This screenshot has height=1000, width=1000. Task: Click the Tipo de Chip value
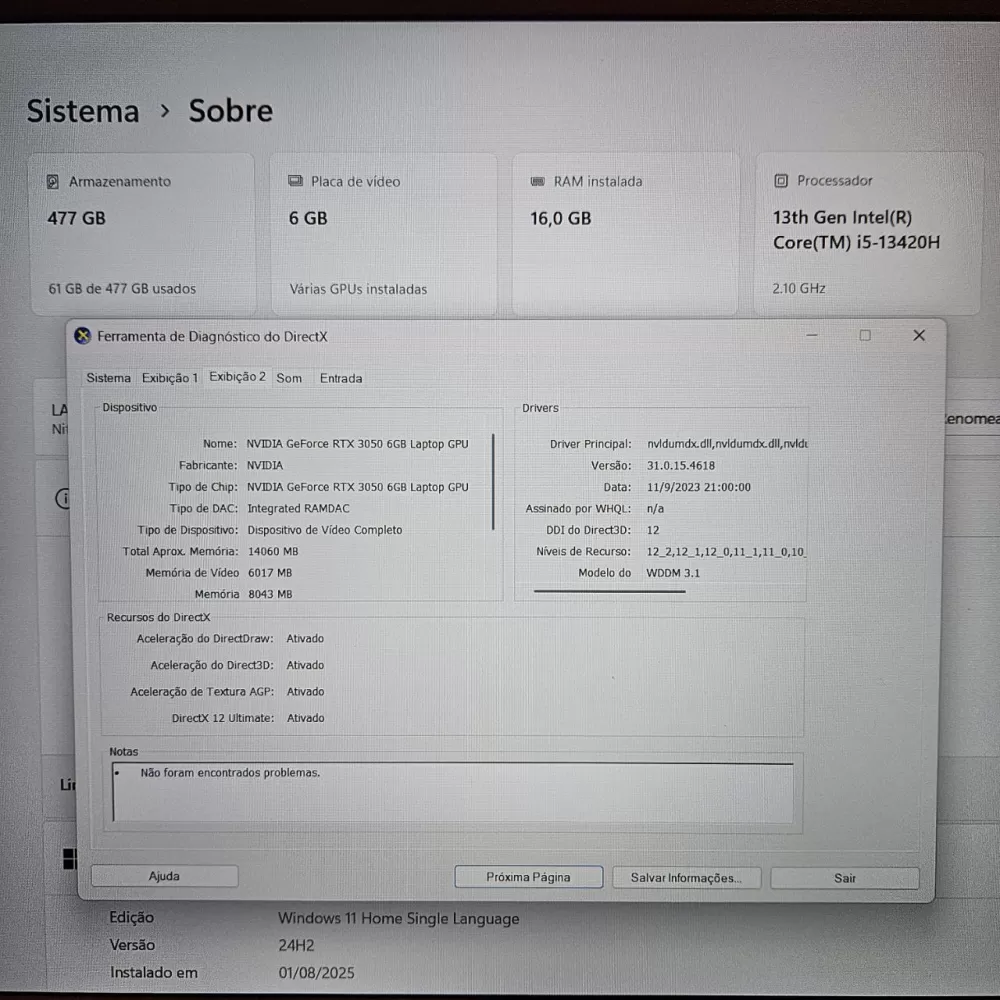coord(358,487)
